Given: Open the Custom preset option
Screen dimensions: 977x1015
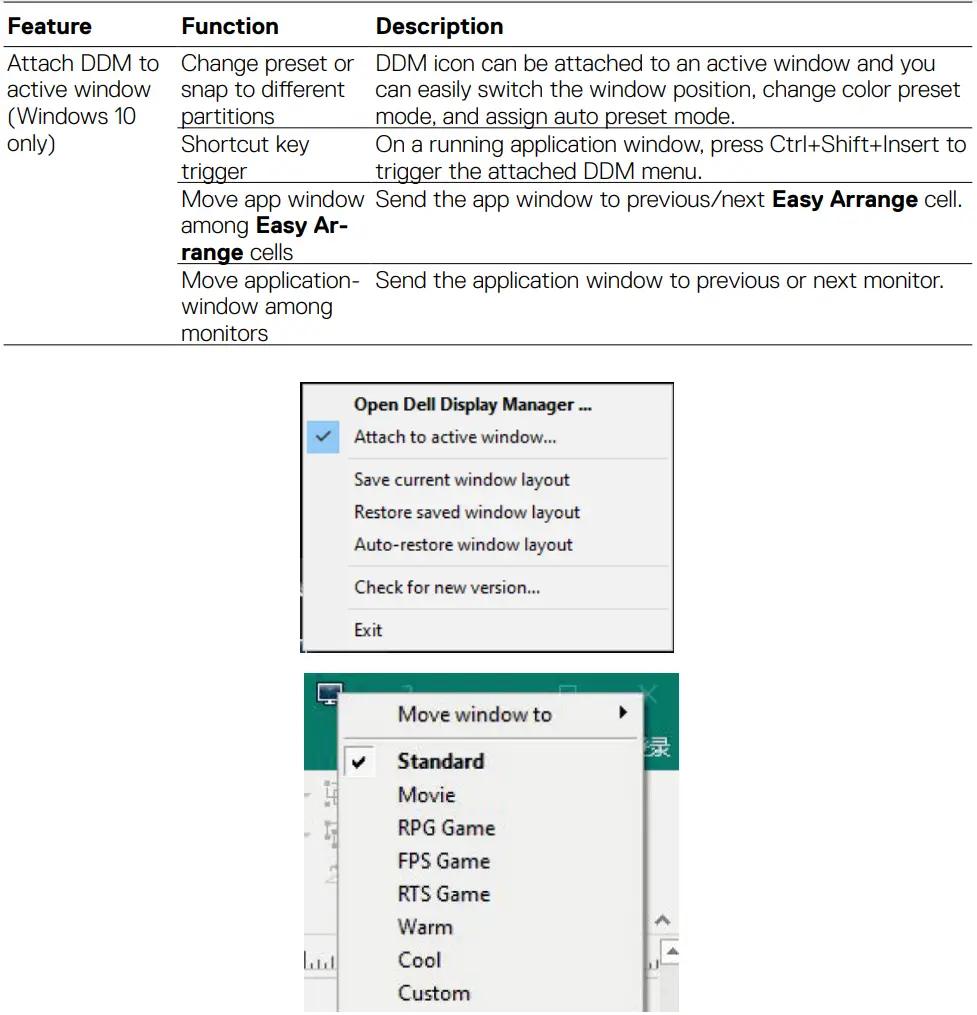Looking at the screenshot, I should click(x=433, y=992).
